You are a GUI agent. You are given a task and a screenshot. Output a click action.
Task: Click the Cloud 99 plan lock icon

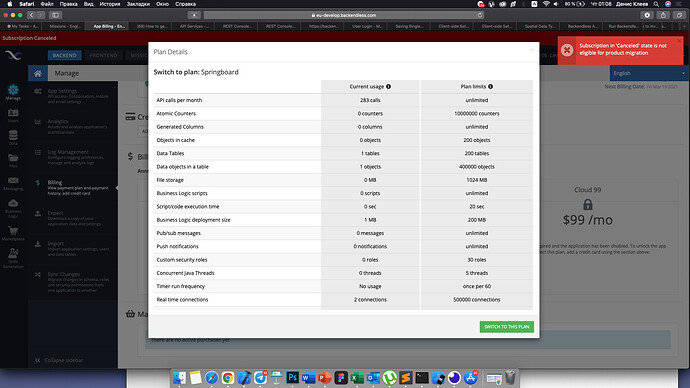pos(587,205)
